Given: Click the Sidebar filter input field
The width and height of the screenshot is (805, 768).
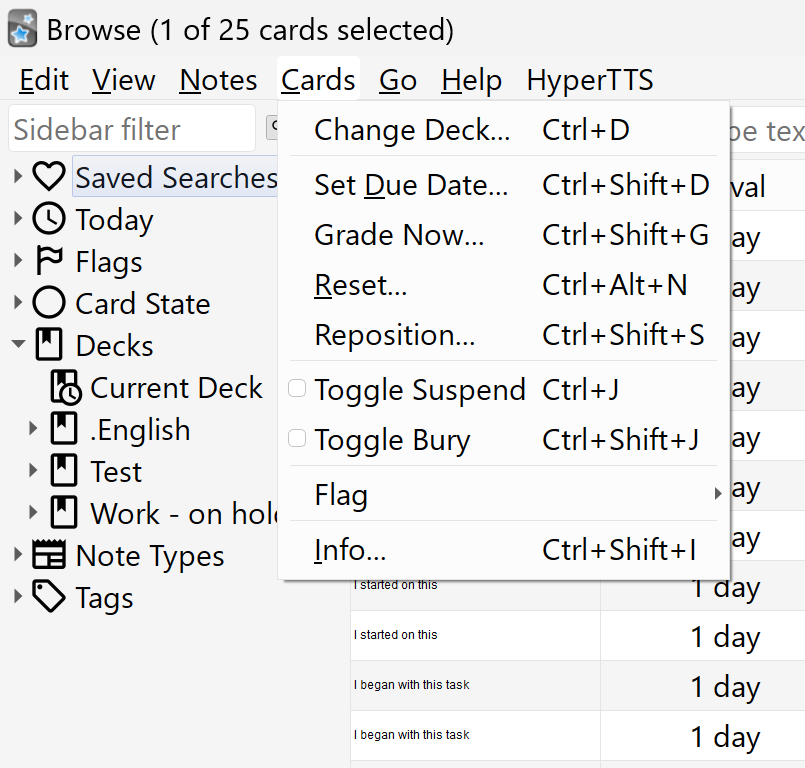Looking at the screenshot, I should 130,130.
